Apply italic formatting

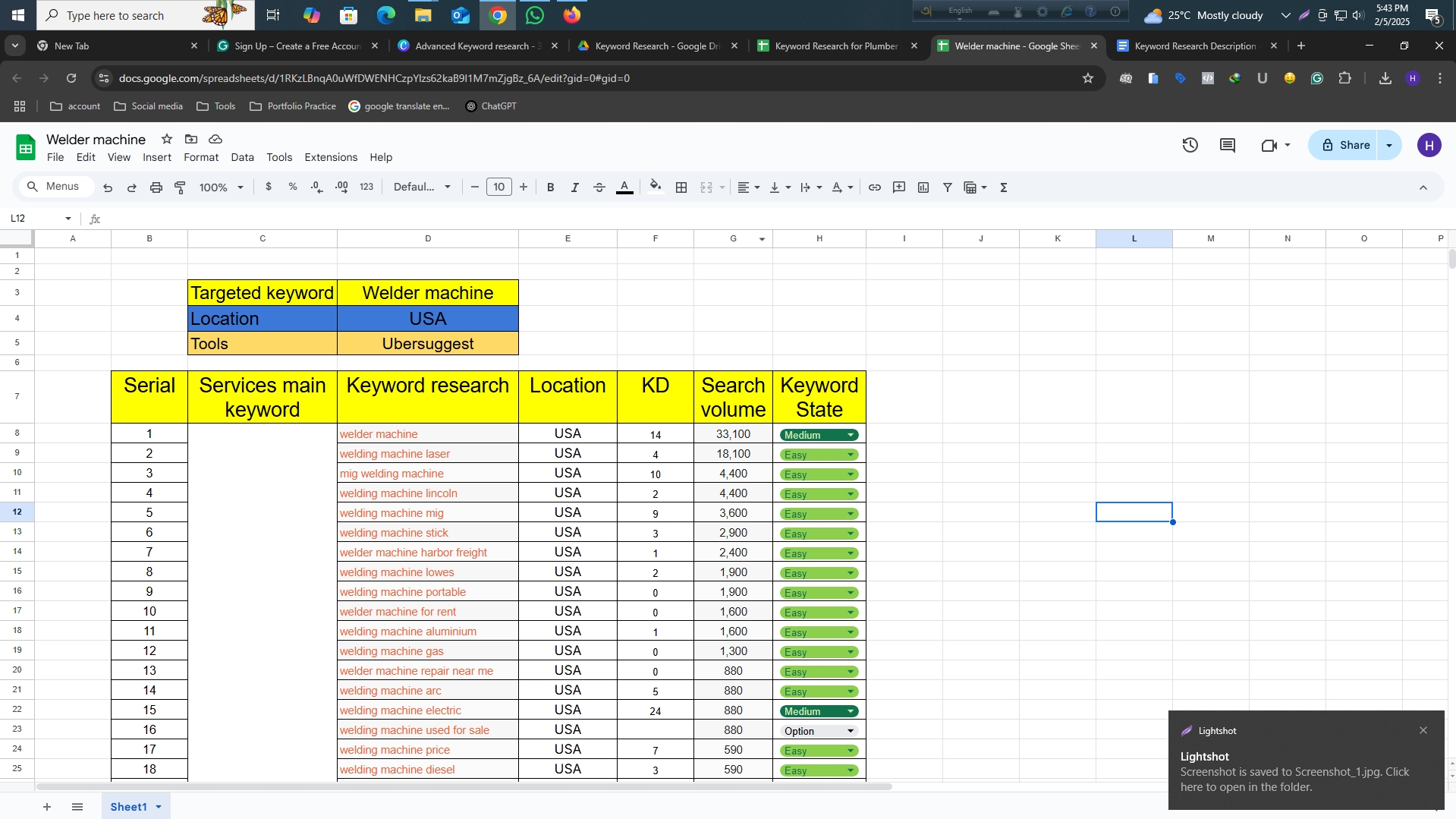pyautogui.click(x=574, y=187)
